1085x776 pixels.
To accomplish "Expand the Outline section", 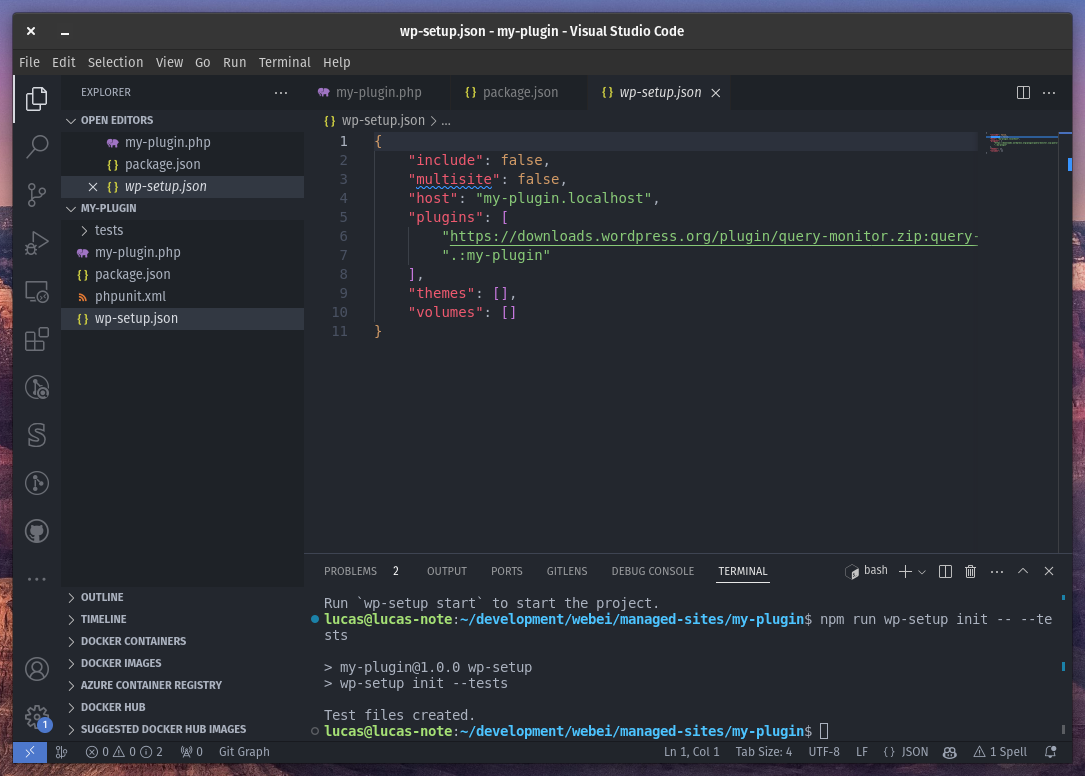I will click(183, 597).
